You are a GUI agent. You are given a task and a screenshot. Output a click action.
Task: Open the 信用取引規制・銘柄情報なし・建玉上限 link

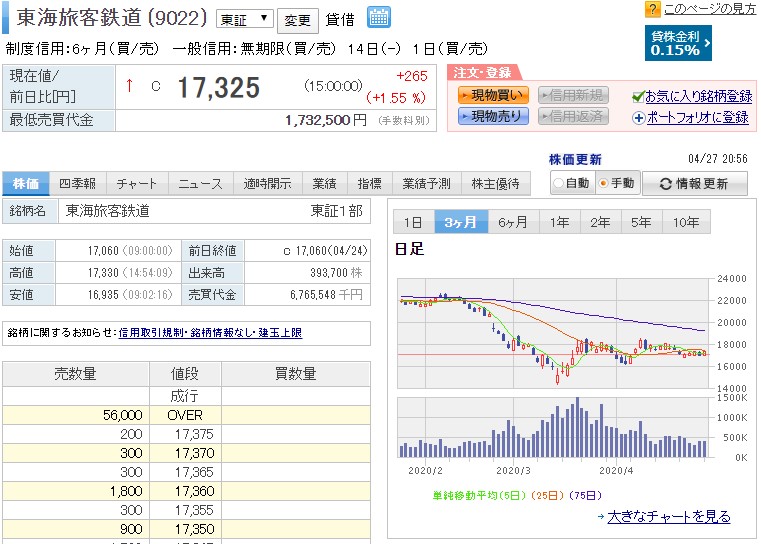[210, 333]
